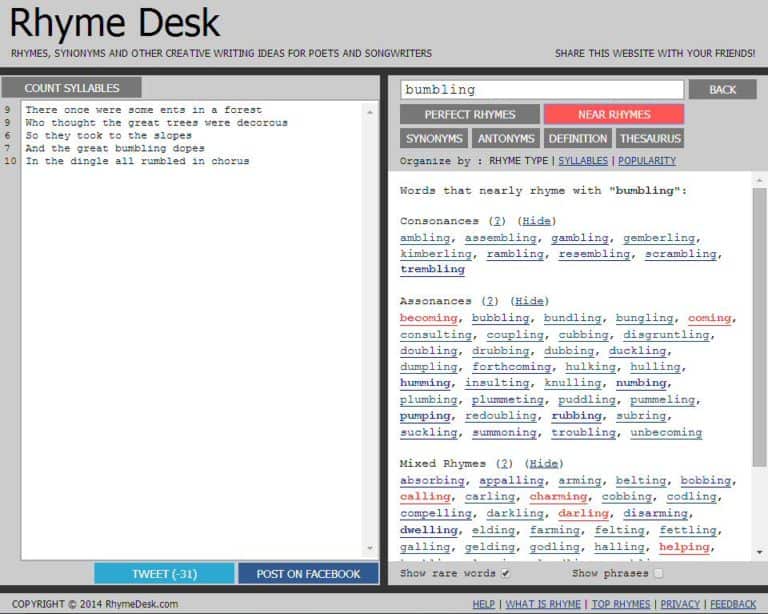This screenshot has width=768, height=614.
Task: Show Synonyms for the word
Action: click(434, 138)
